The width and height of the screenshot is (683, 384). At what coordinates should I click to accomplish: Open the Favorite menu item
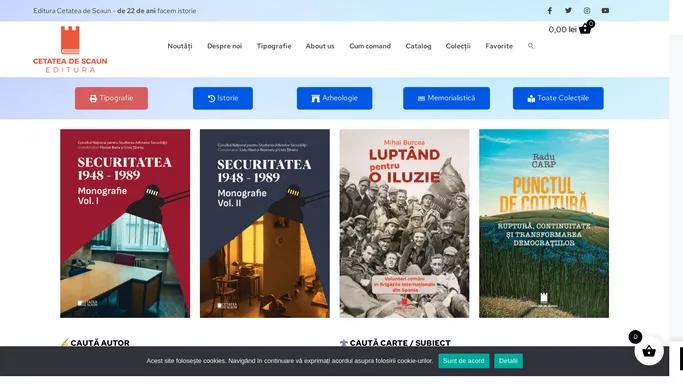pyautogui.click(x=499, y=46)
